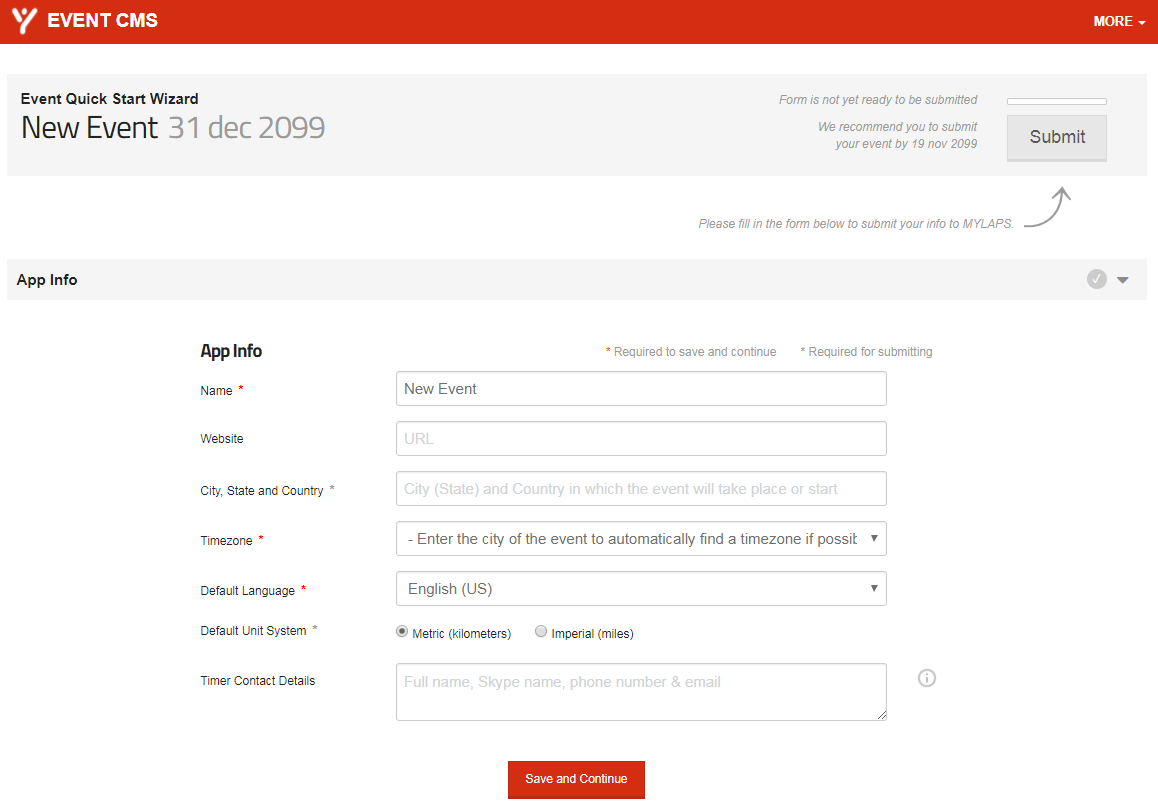Click the Timer Contact Details label
The image size is (1158, 808).
click(258, 681)
